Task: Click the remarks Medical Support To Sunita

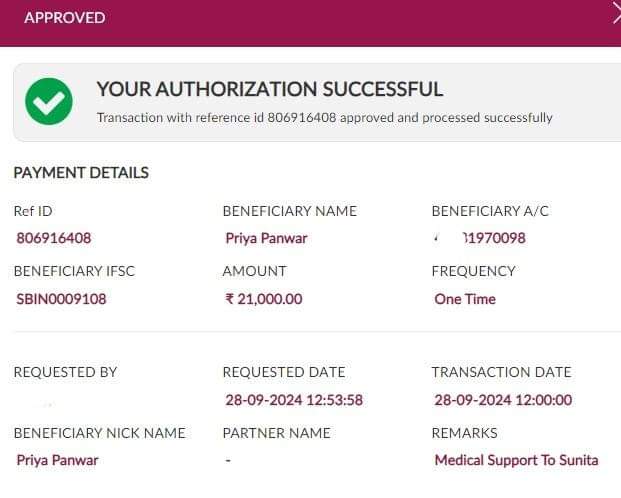Action: 516,460
